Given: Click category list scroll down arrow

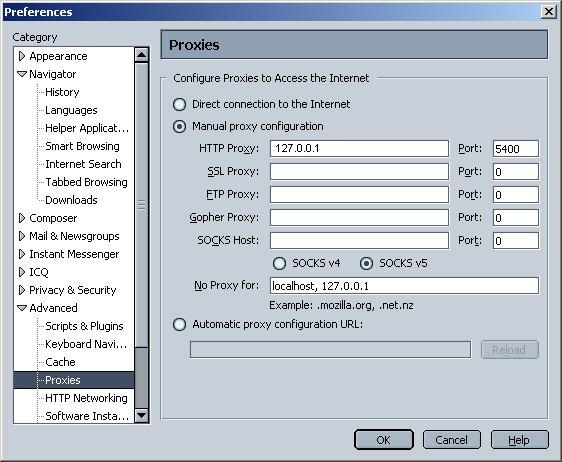Looking at the screenshot, I should pyautogui.click(x=142, y=415).
